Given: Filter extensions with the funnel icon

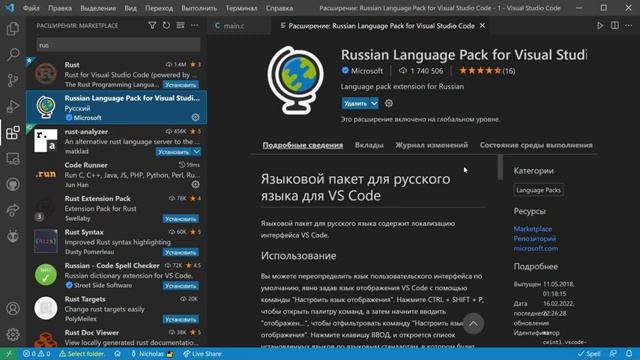Looking at the screenshot, I should [x=152, y=25].
